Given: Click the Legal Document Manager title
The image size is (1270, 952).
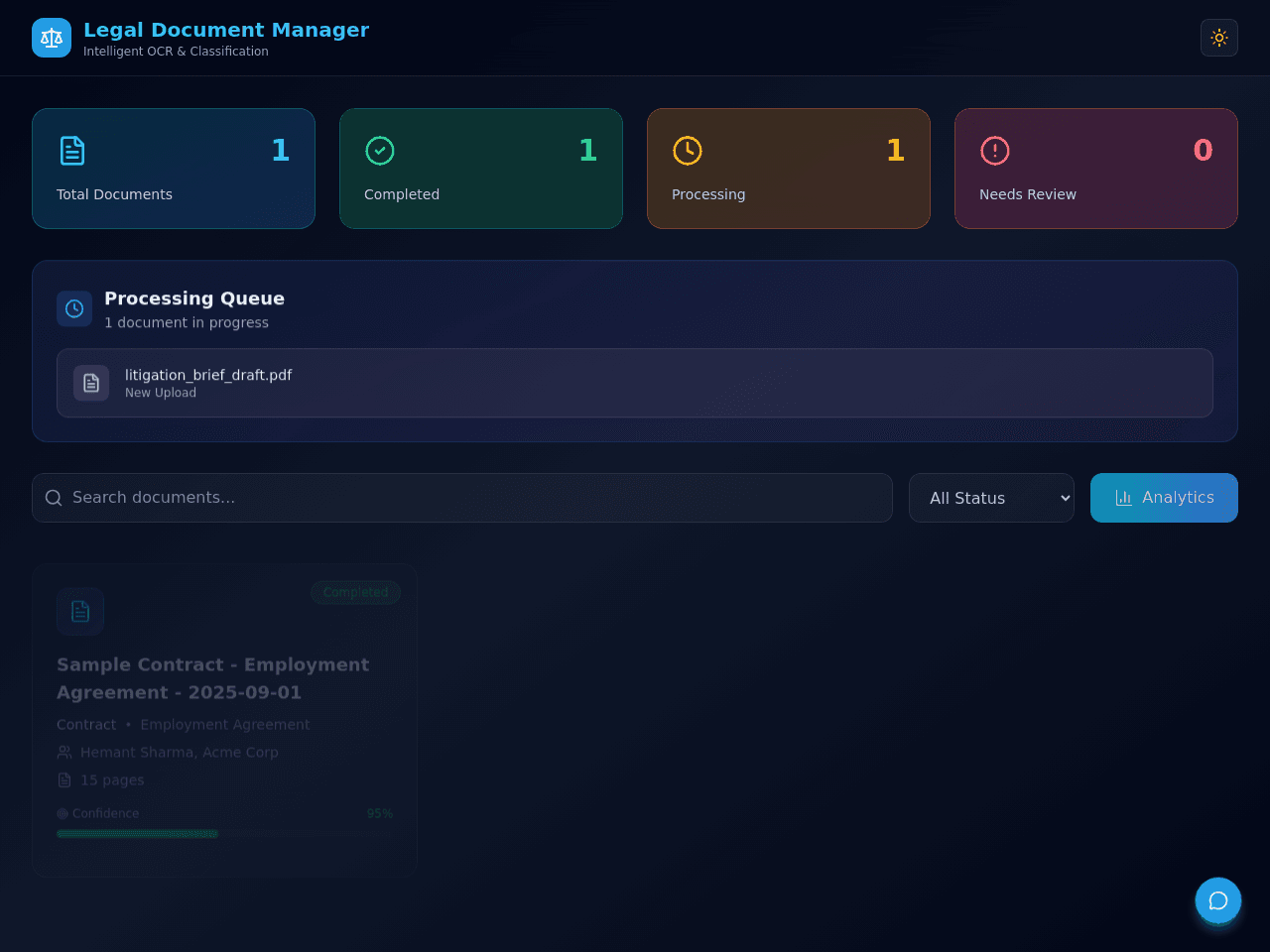Looking at the screenshot, I should tap(226, 30).
